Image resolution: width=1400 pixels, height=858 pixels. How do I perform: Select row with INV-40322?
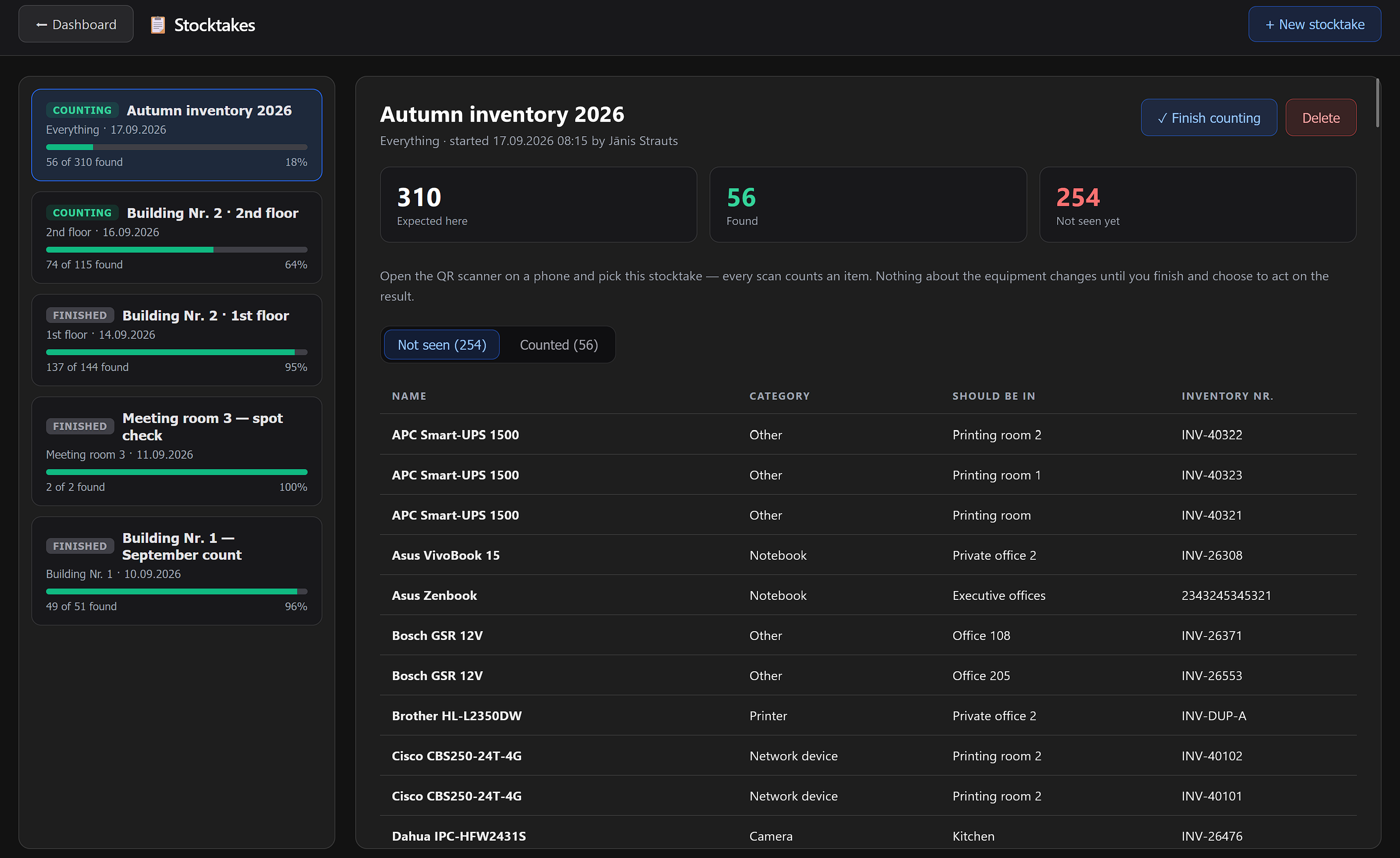click(868, 434)
